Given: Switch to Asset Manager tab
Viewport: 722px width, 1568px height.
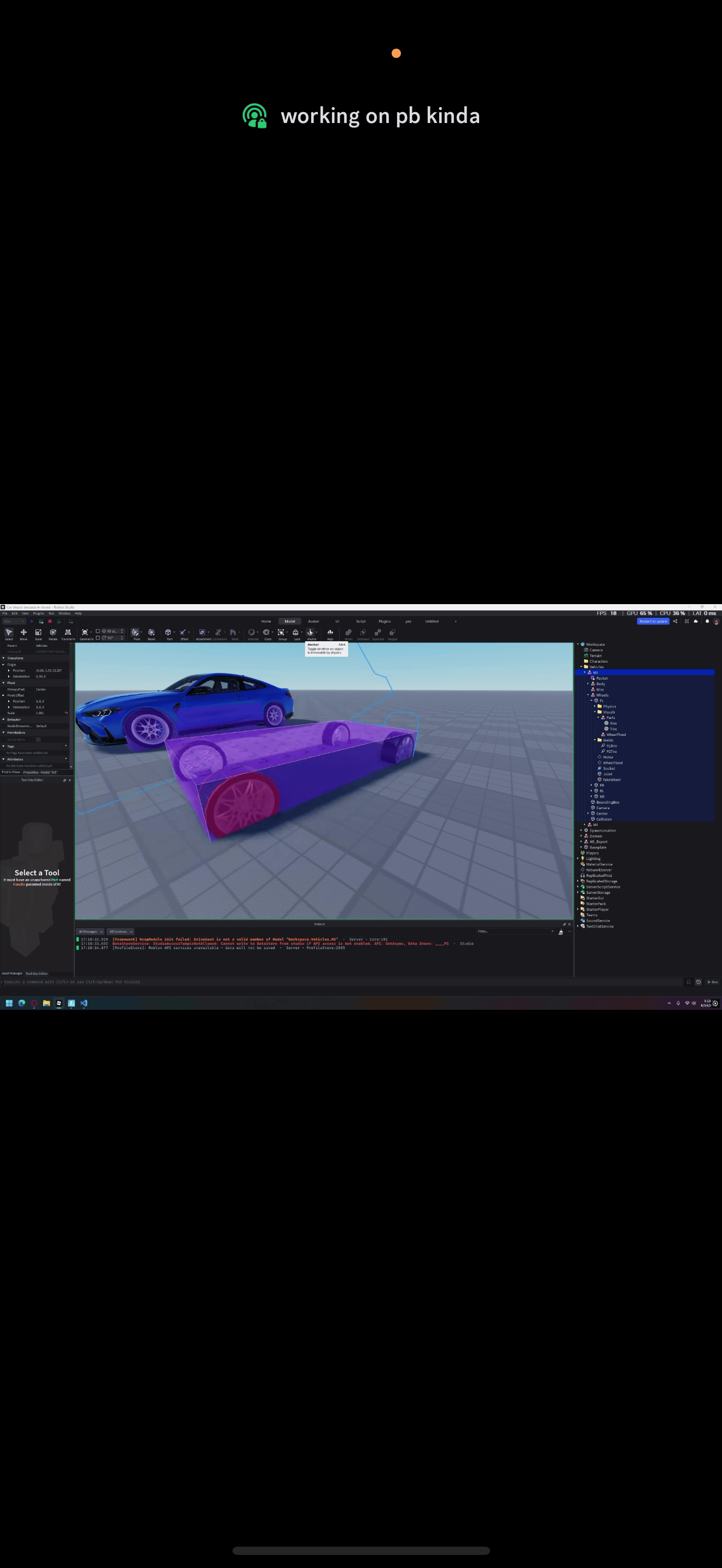Looking at the screenshot, I should (x=12, y=973).
